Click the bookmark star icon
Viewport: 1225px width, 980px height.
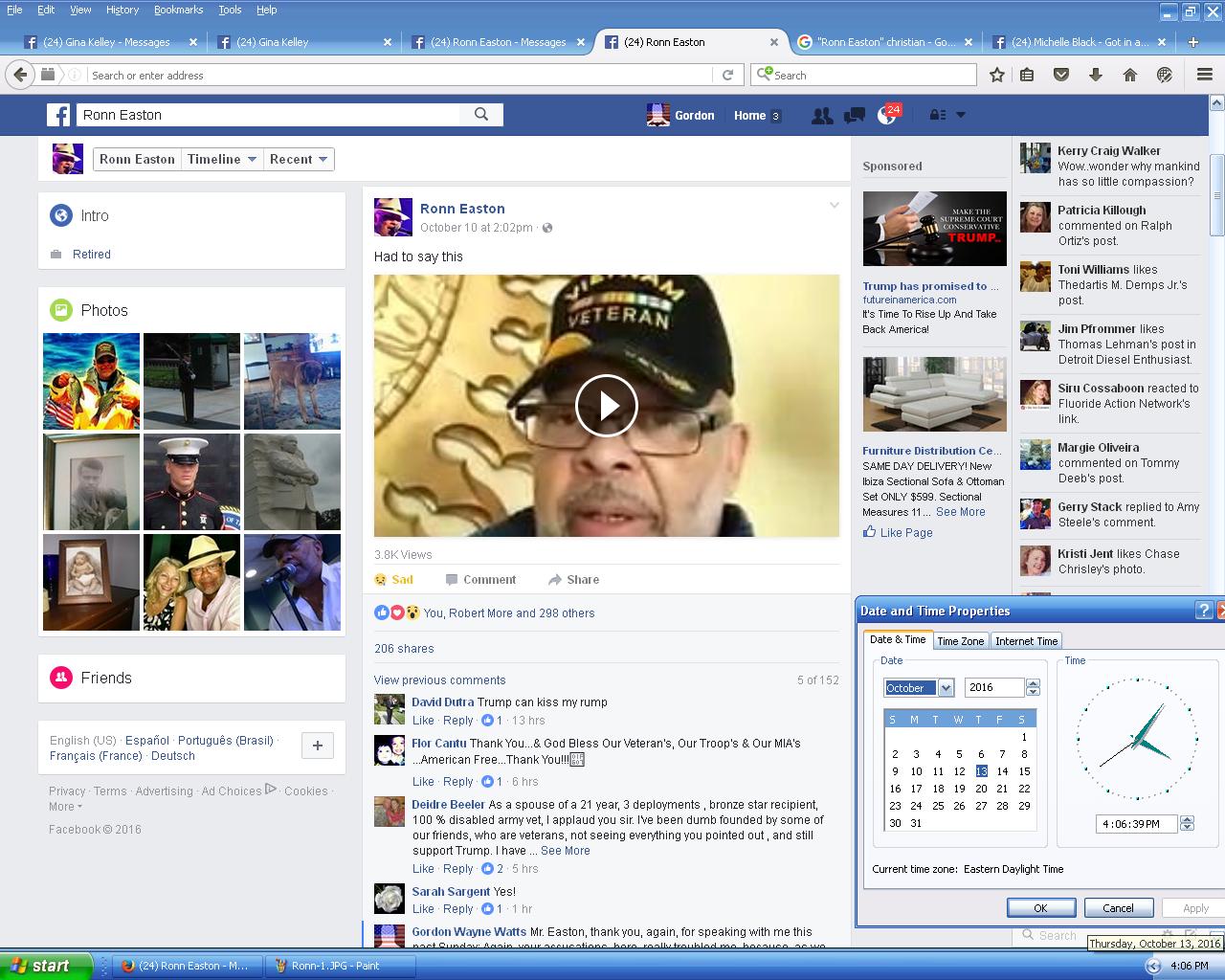pos(996,75)
